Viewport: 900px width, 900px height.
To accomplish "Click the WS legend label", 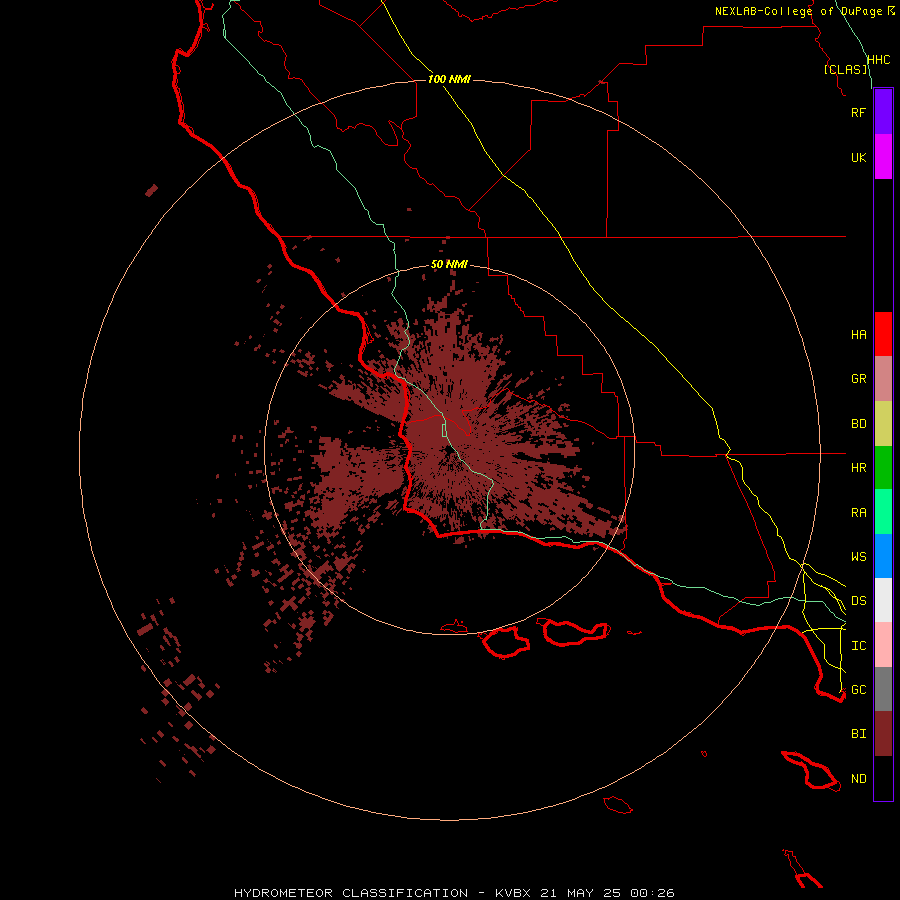I will tap(858, 557).
